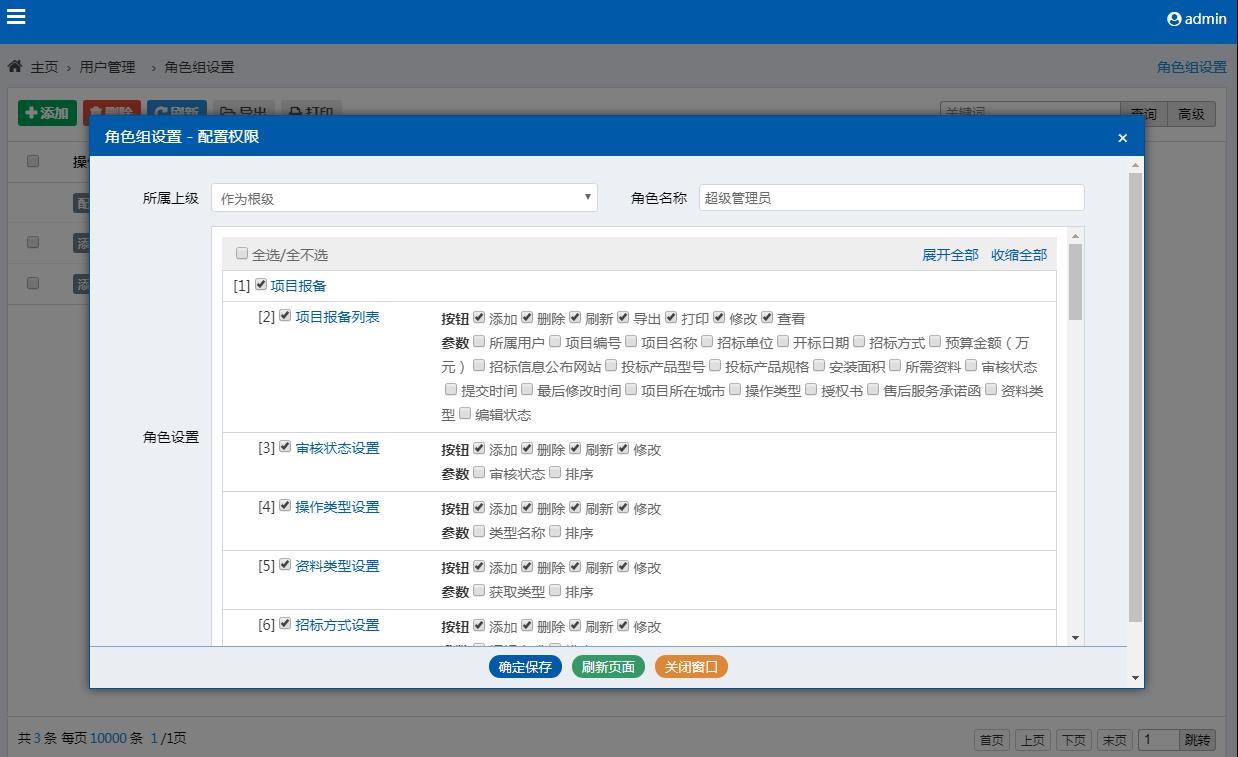1238x757 pixels.
Task: Toggle 操作类型设置 module checkbox
Action: (286, 506)
